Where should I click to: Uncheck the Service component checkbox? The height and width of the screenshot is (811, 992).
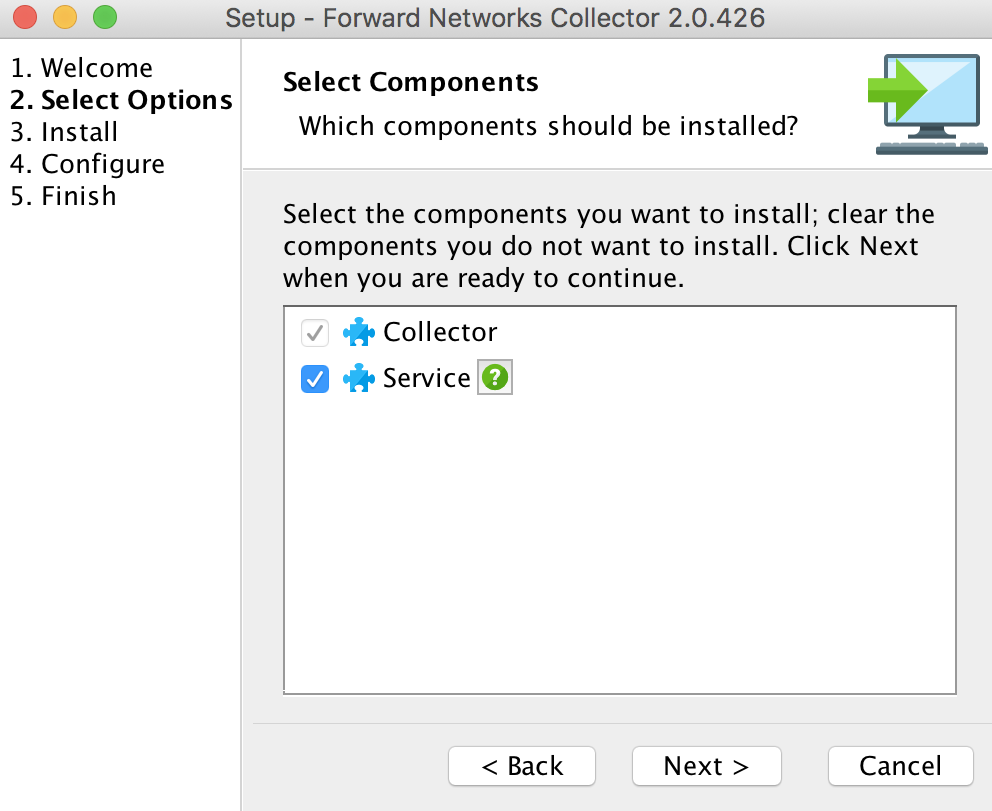314,378
